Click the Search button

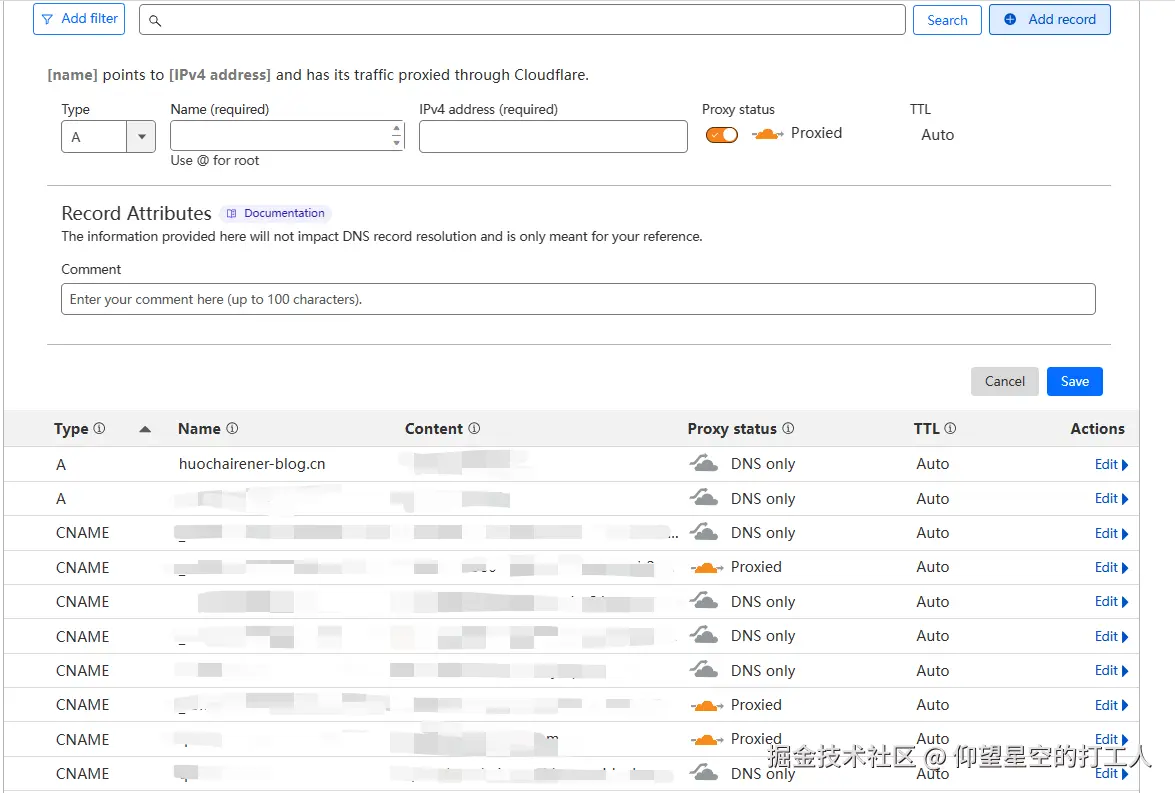pyautogui.click(x=946, y=20)
